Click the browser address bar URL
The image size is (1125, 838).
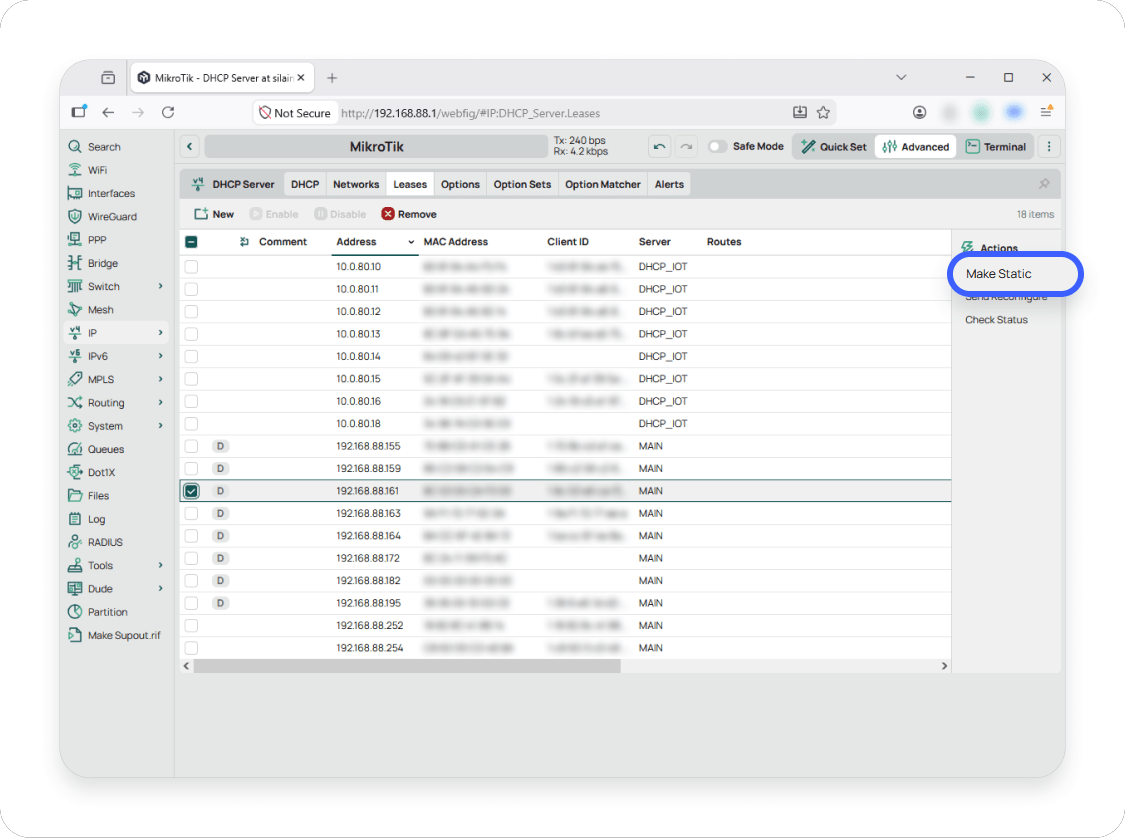point(471,113)
